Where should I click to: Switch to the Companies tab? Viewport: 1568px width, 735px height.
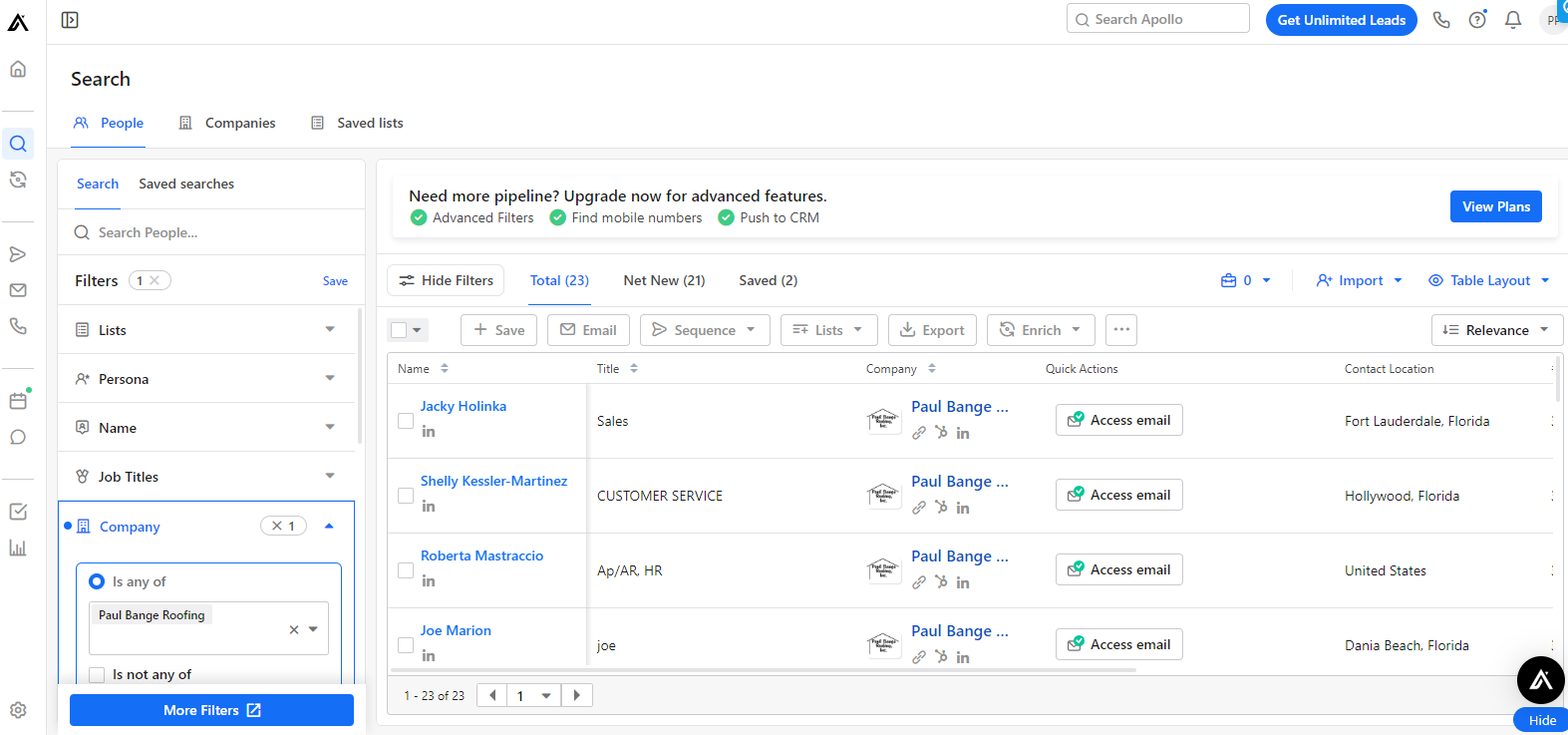point(227,123)
